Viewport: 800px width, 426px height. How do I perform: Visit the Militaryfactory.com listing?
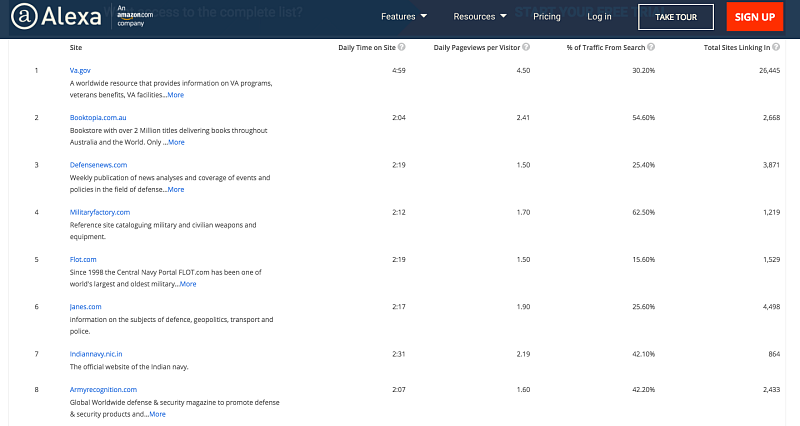coord(101,212)
